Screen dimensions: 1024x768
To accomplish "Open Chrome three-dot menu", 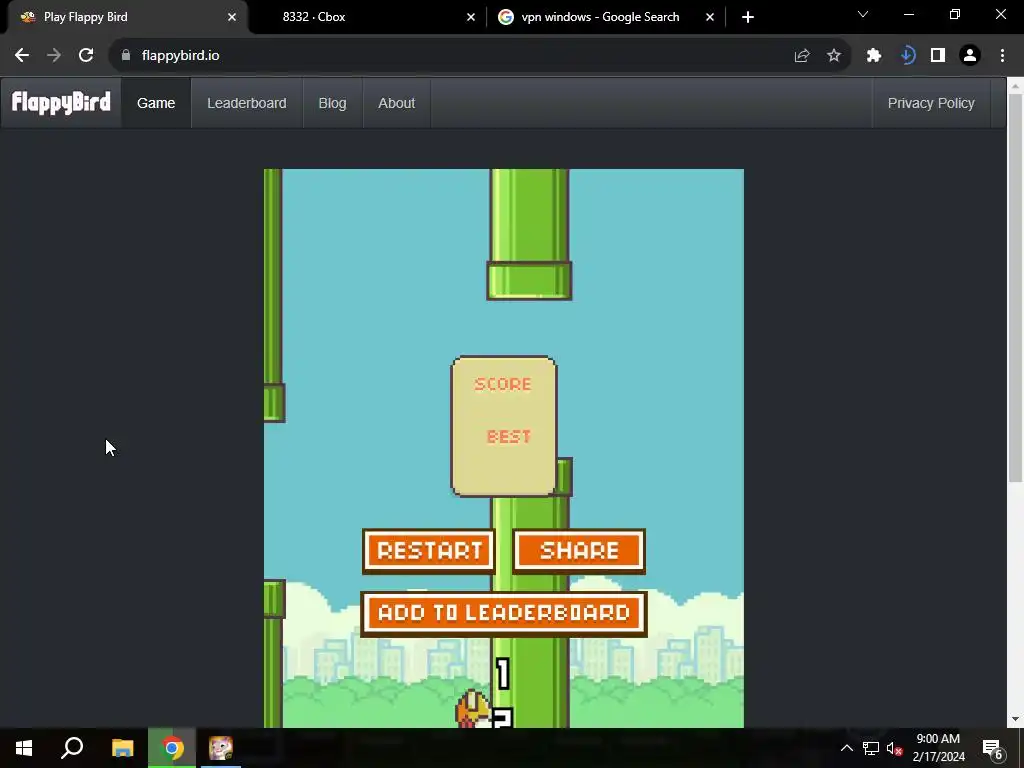I will (x=1002, y=56).
